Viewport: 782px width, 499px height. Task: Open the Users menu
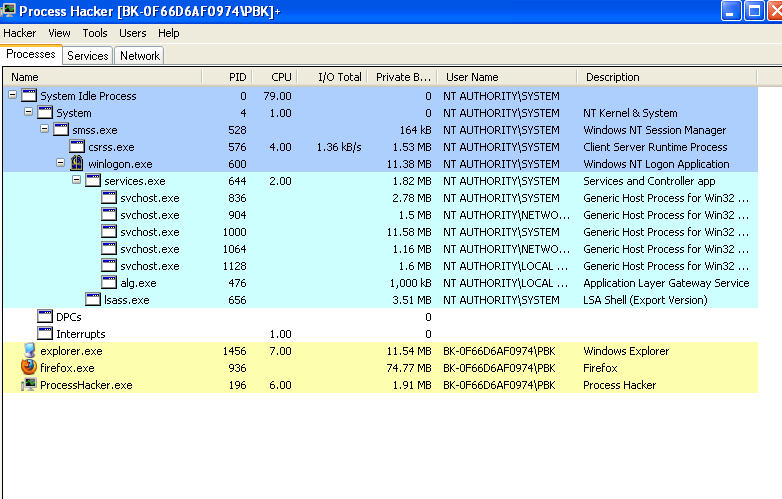point(133,33)
